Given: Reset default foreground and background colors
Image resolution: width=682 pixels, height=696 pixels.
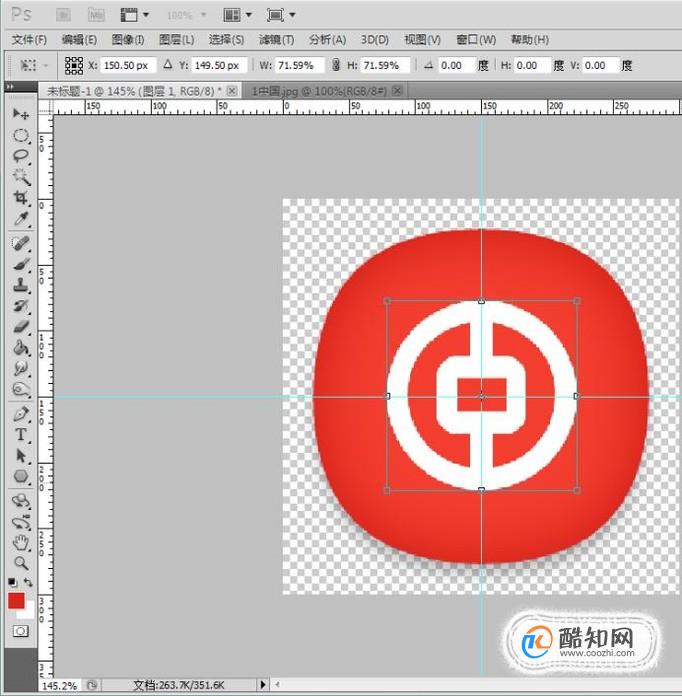Looking at the screenshot, I should pos(12,582).
